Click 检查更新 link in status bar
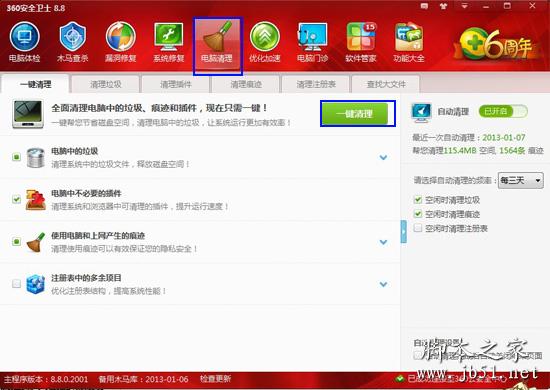This screenshot has height=390, width=550. 215,379
